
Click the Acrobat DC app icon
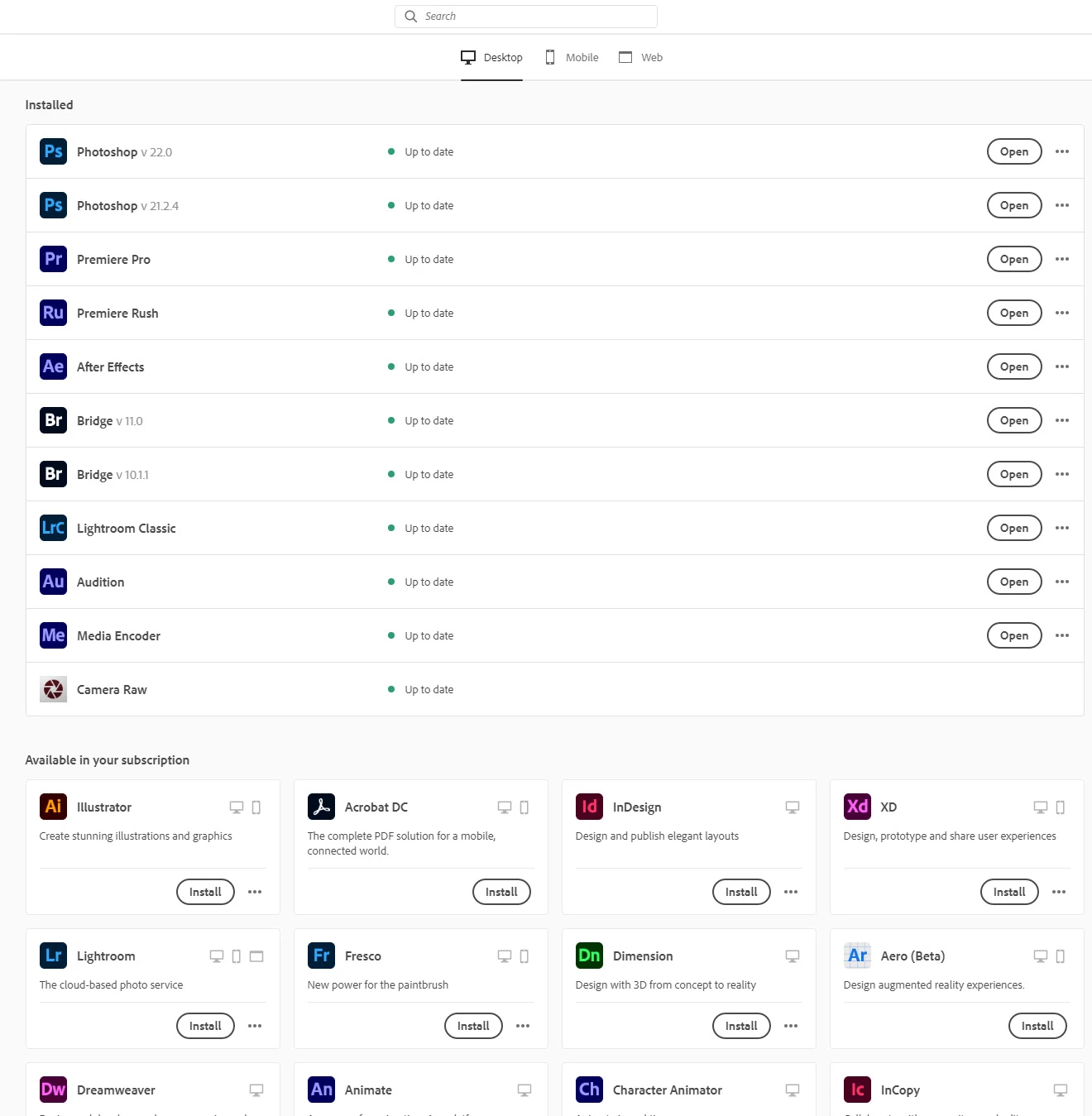[x=321, y=807]
